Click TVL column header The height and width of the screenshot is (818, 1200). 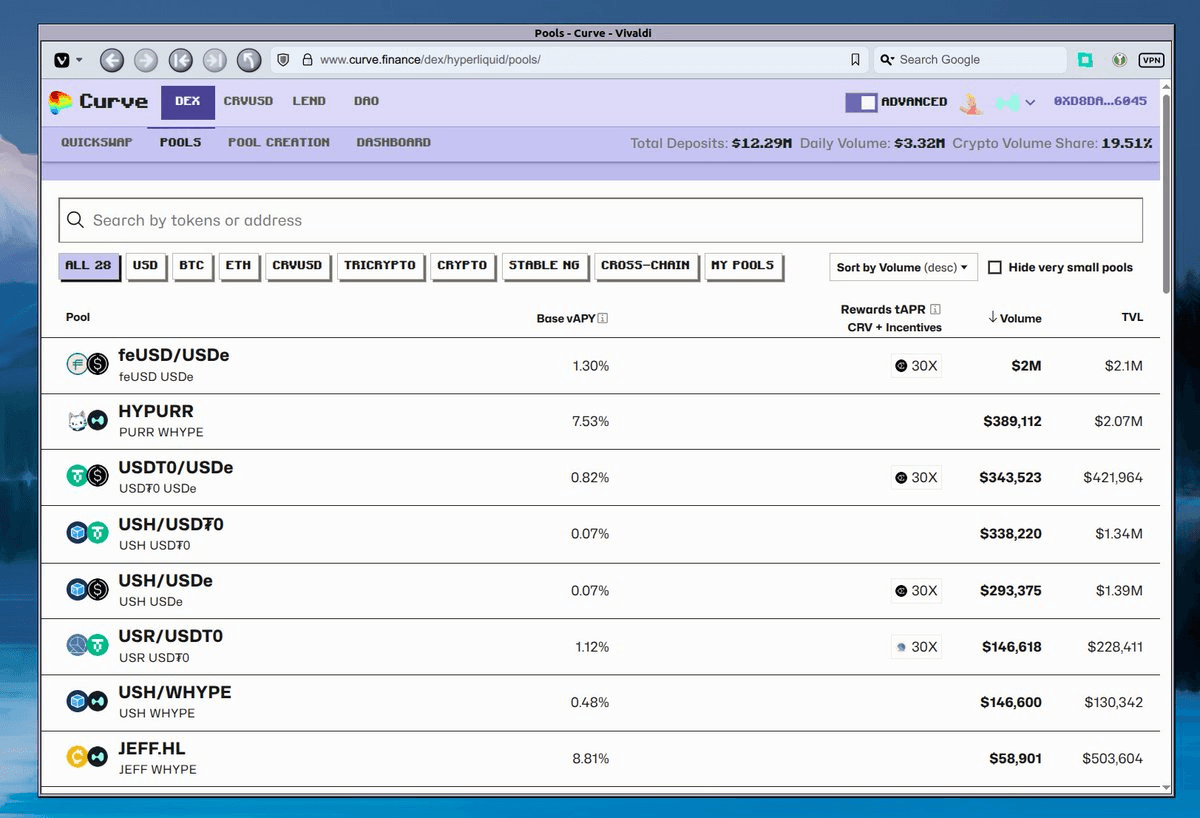coord(1132,317)
